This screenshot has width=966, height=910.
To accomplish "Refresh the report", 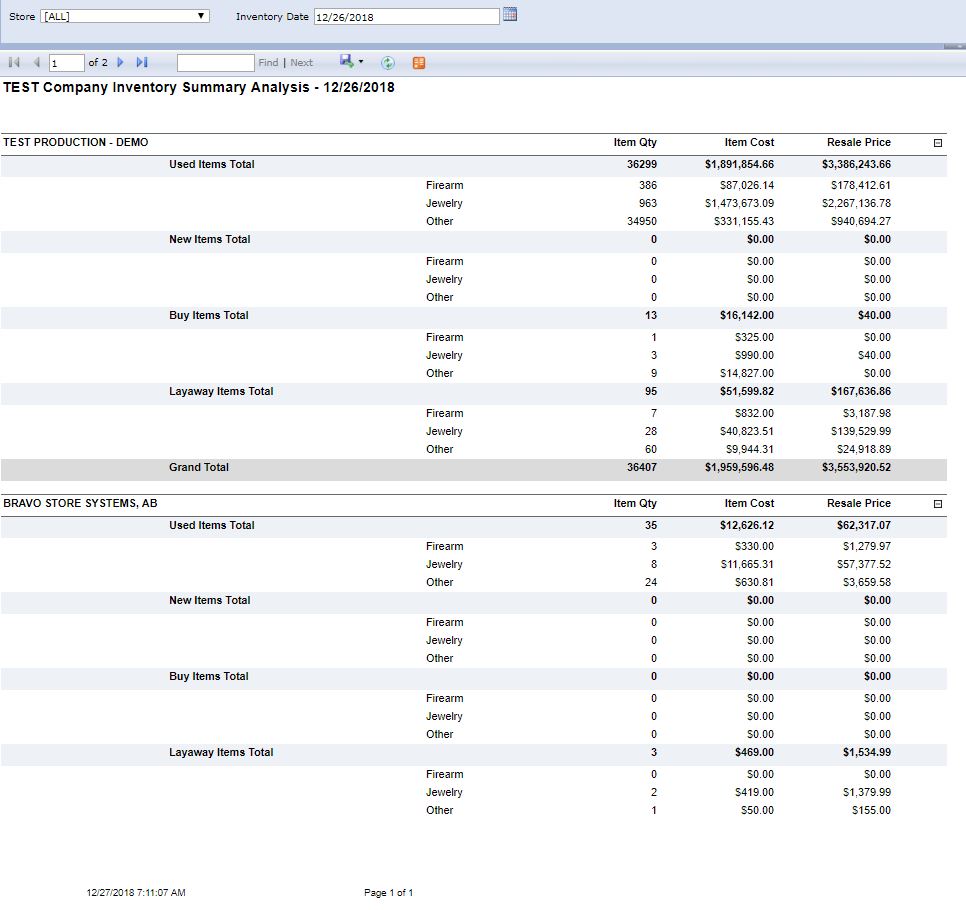I will point(388,63).
